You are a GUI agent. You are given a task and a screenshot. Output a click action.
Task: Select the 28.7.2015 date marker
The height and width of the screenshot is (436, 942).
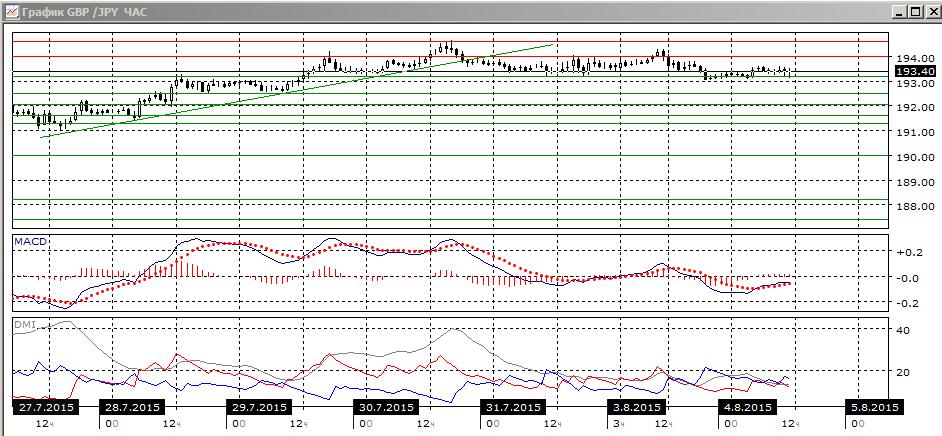(133, 407)
